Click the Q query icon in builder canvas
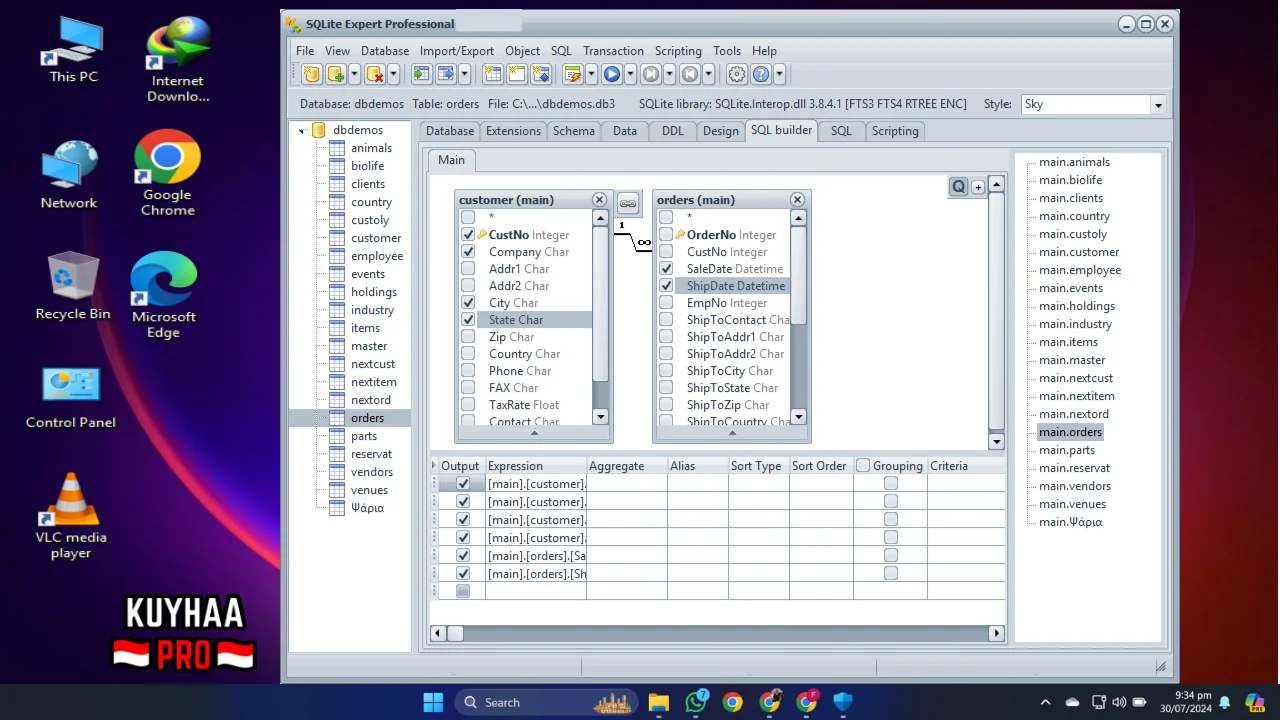 click(x=959, y=187)
